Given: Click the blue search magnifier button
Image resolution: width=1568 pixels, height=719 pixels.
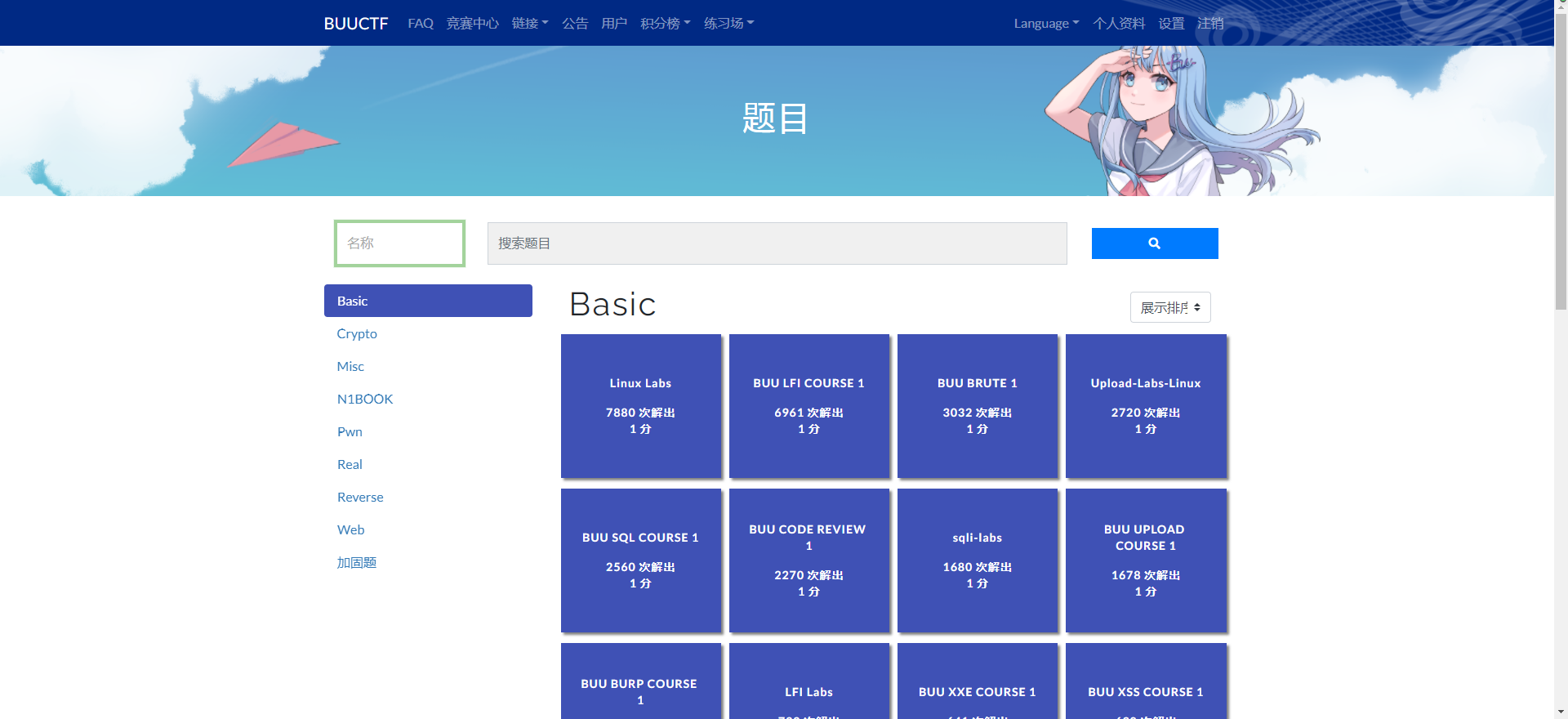Looking at the screenshot, I should point(1155,243).
